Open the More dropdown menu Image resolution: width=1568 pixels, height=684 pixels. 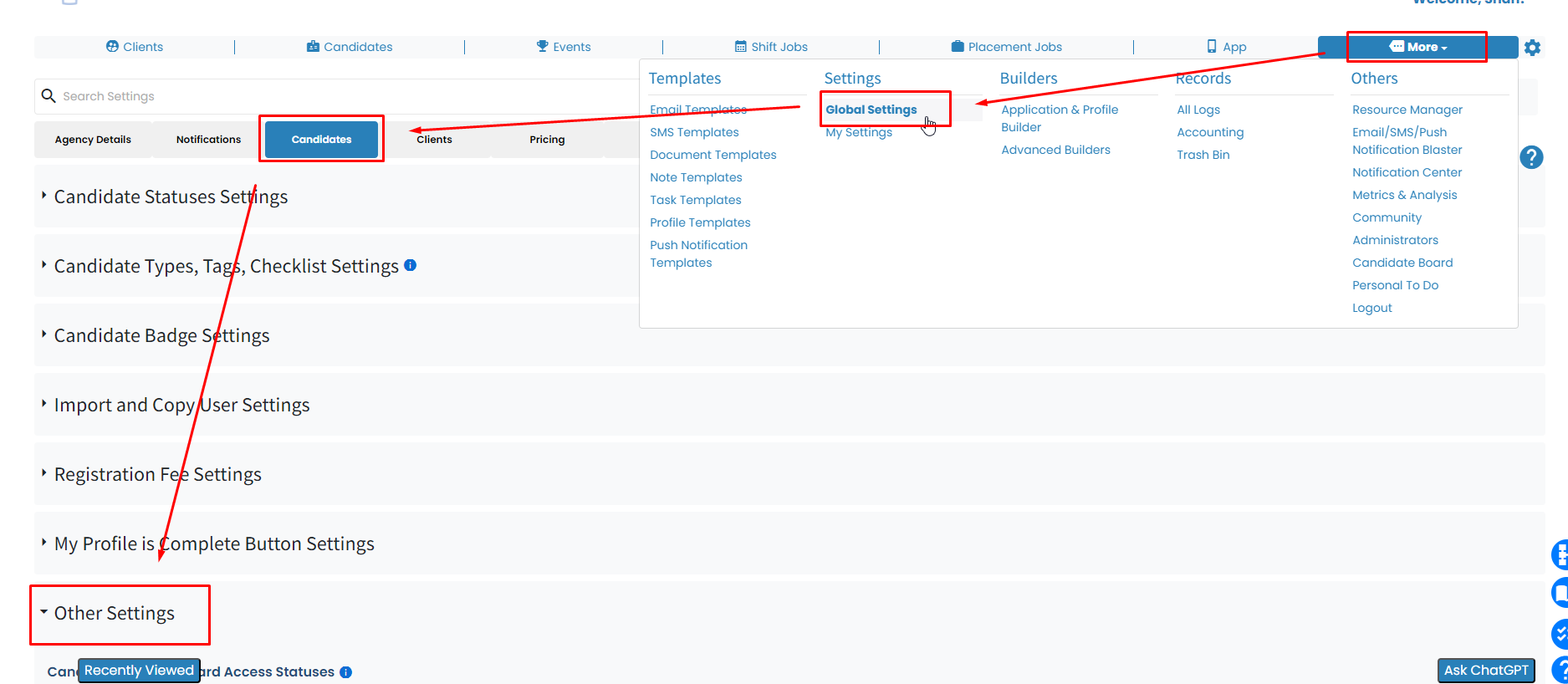(1417, 47)
